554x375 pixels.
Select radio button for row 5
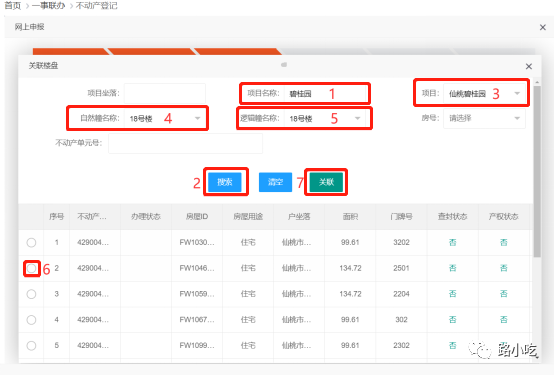point(31,345)
